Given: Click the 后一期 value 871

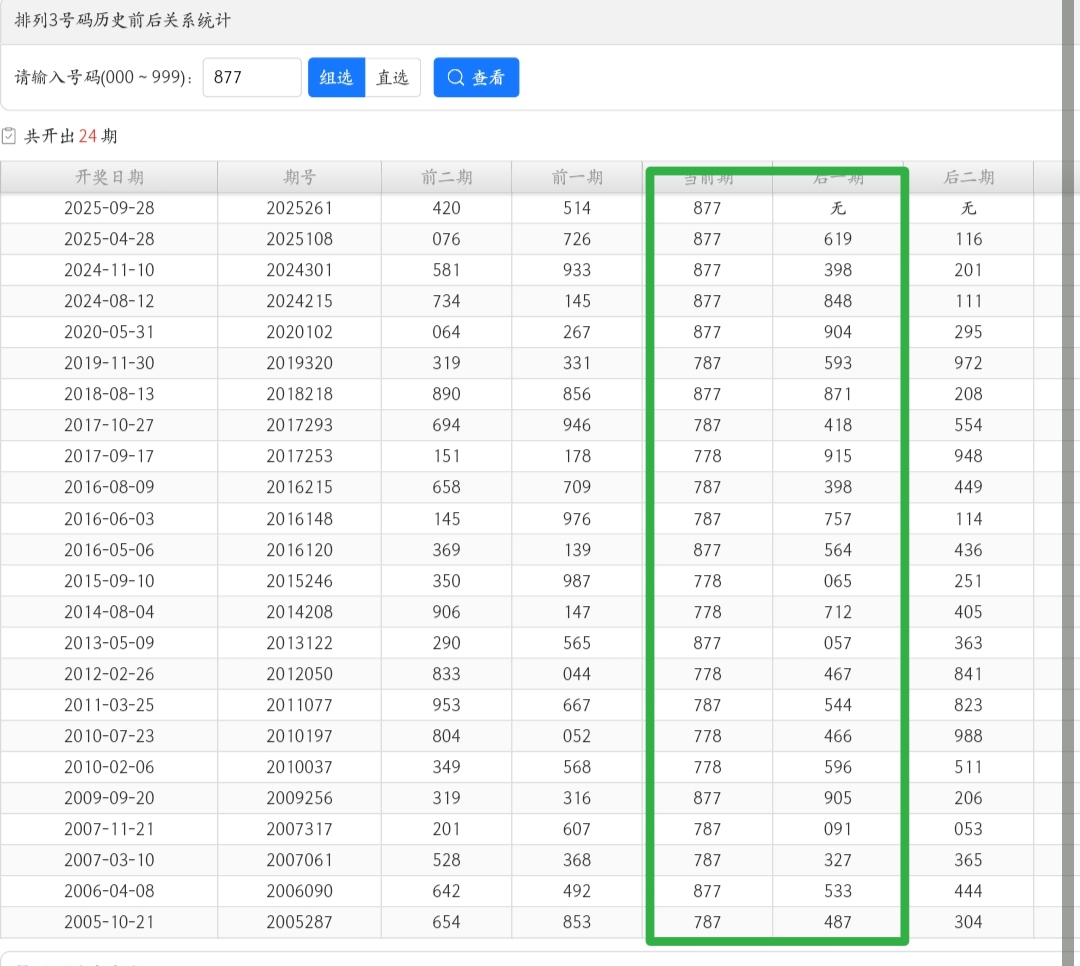Looking at the screenshot, I should [837, 394].
